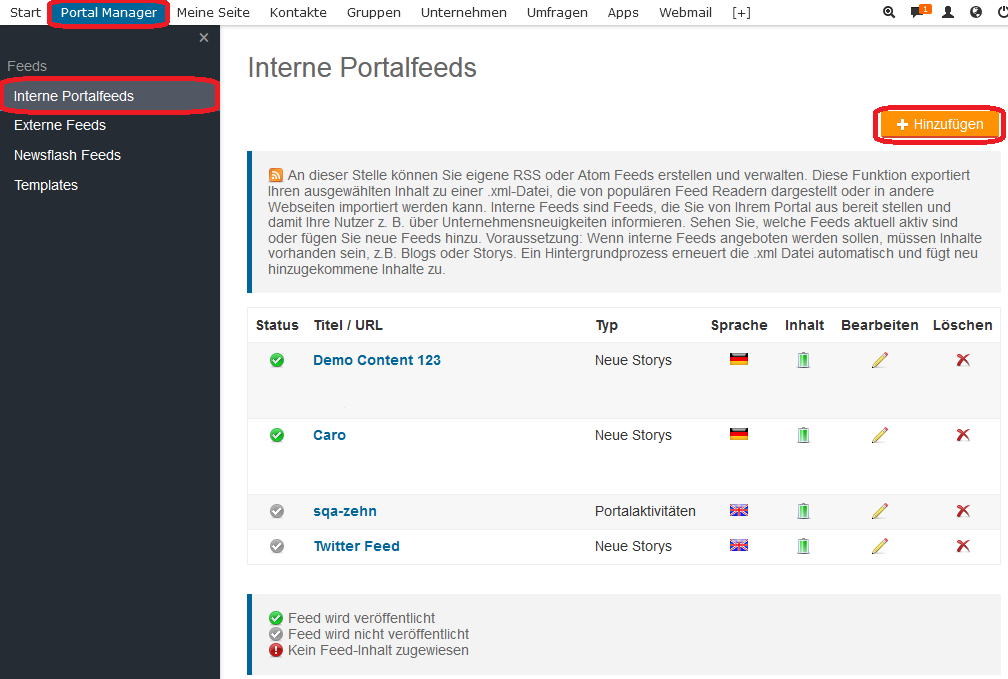Open Kontakte in top navigation
Viewport: 1008px width, 679px height.
(298, 12)
